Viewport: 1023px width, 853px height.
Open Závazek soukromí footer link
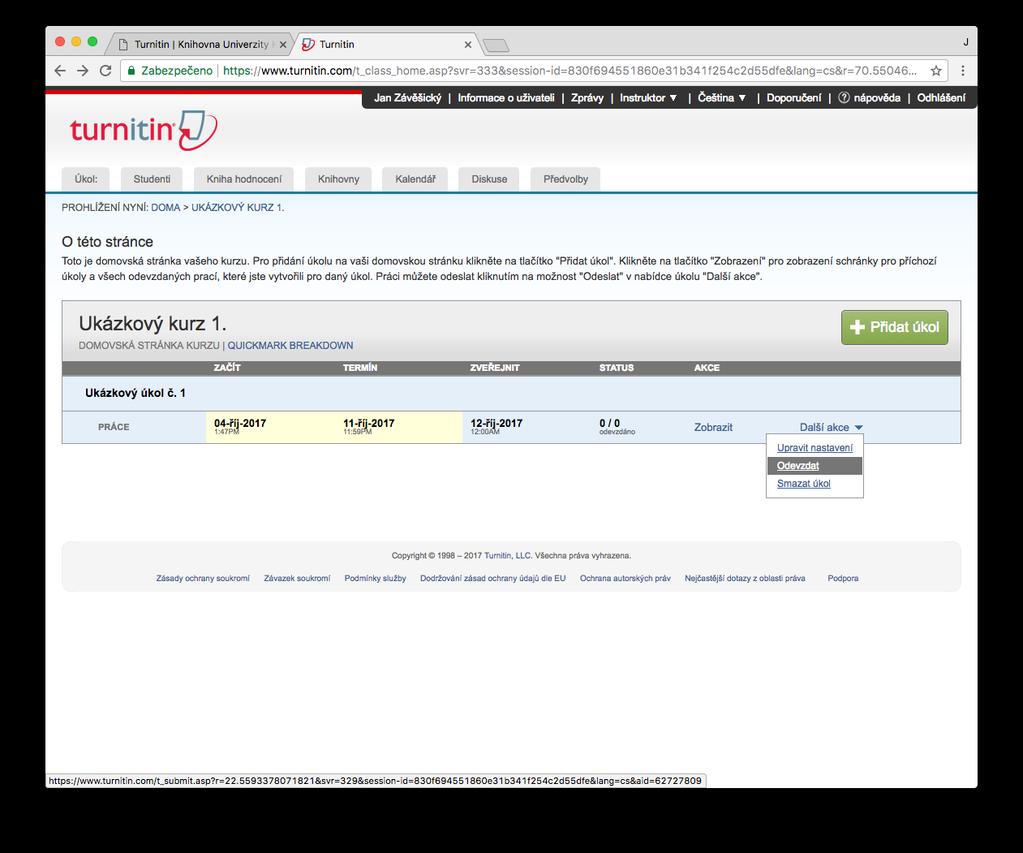coord(297,578)
